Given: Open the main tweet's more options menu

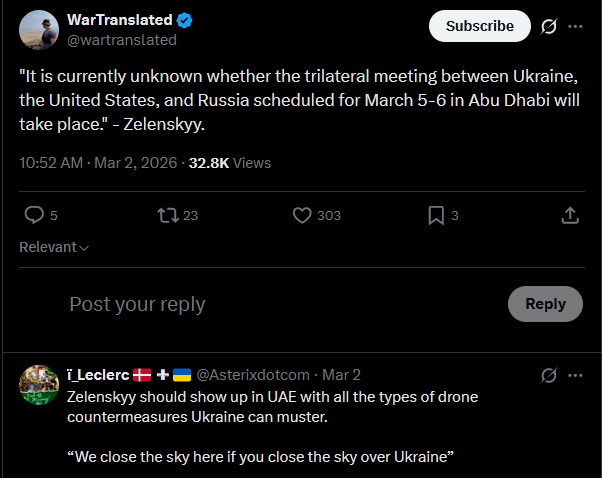Looking at the screenshot, I should [575, 26].
